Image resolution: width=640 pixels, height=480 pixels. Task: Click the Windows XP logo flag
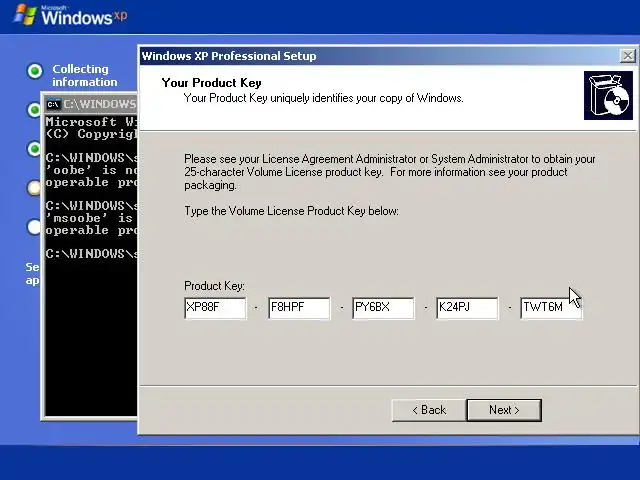pyautogui.click(x=25, y=15)
